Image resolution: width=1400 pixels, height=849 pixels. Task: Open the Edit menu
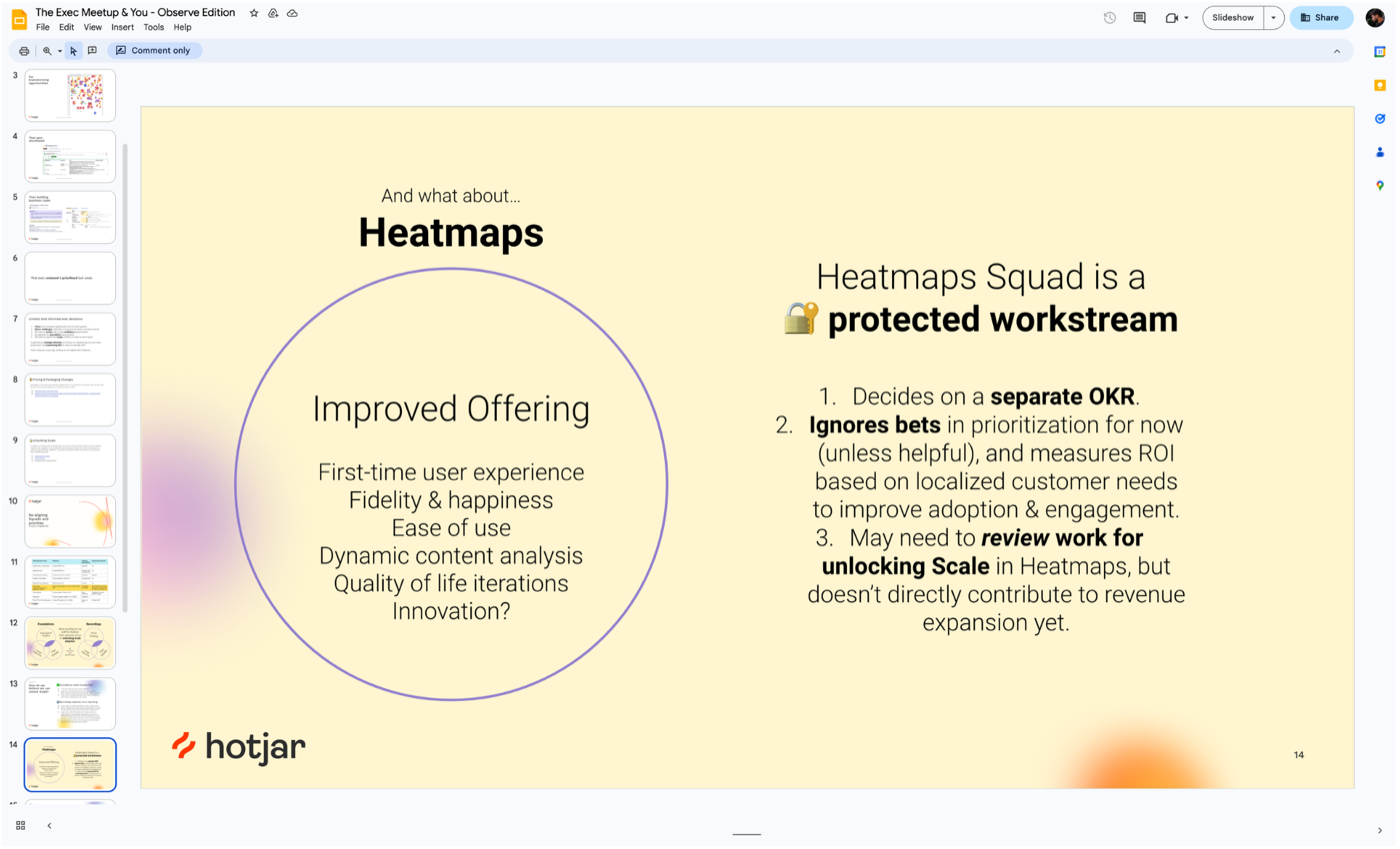(67, 27)
